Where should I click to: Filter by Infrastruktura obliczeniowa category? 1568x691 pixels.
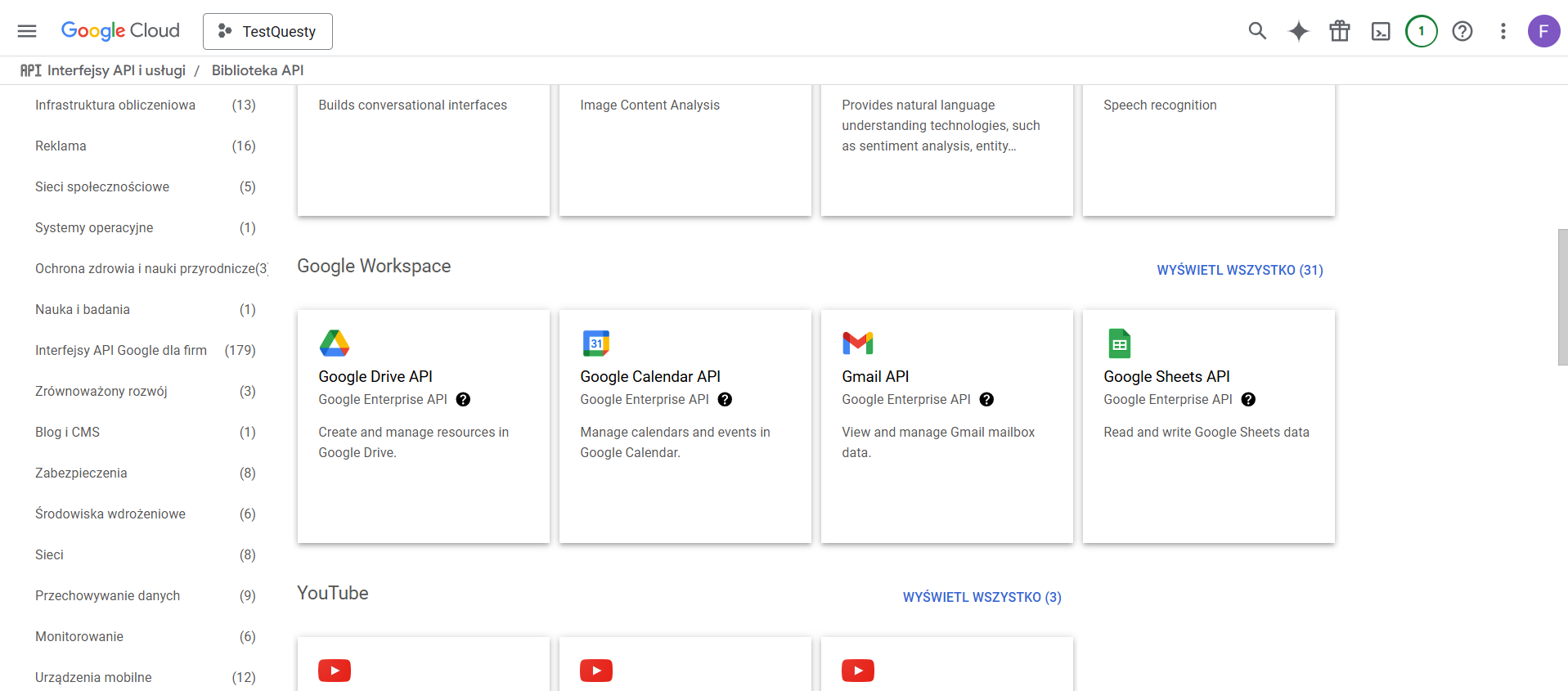pos(146,105)
